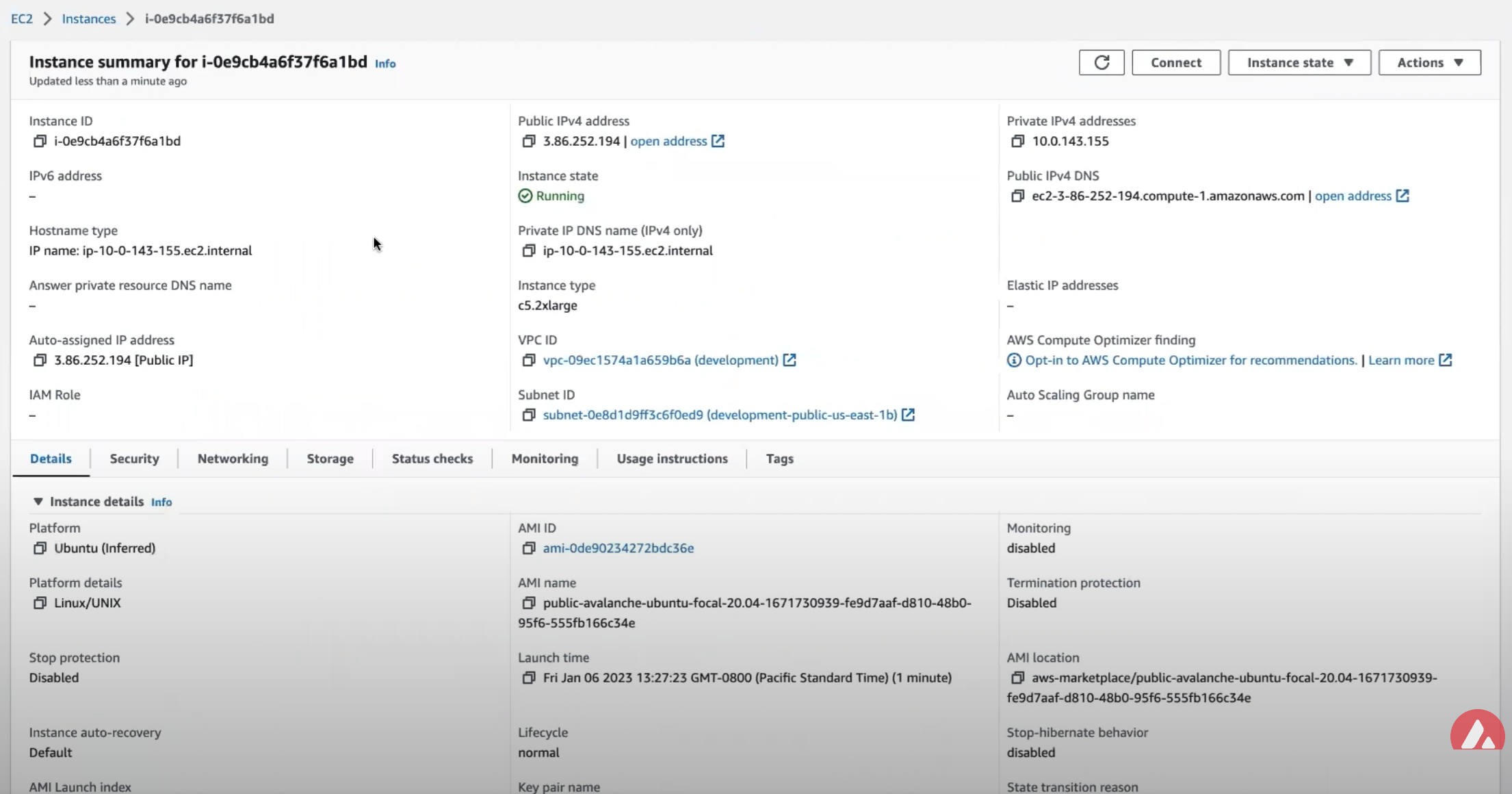
Task: Select the Status checks tab
Action: pos(432,459)
